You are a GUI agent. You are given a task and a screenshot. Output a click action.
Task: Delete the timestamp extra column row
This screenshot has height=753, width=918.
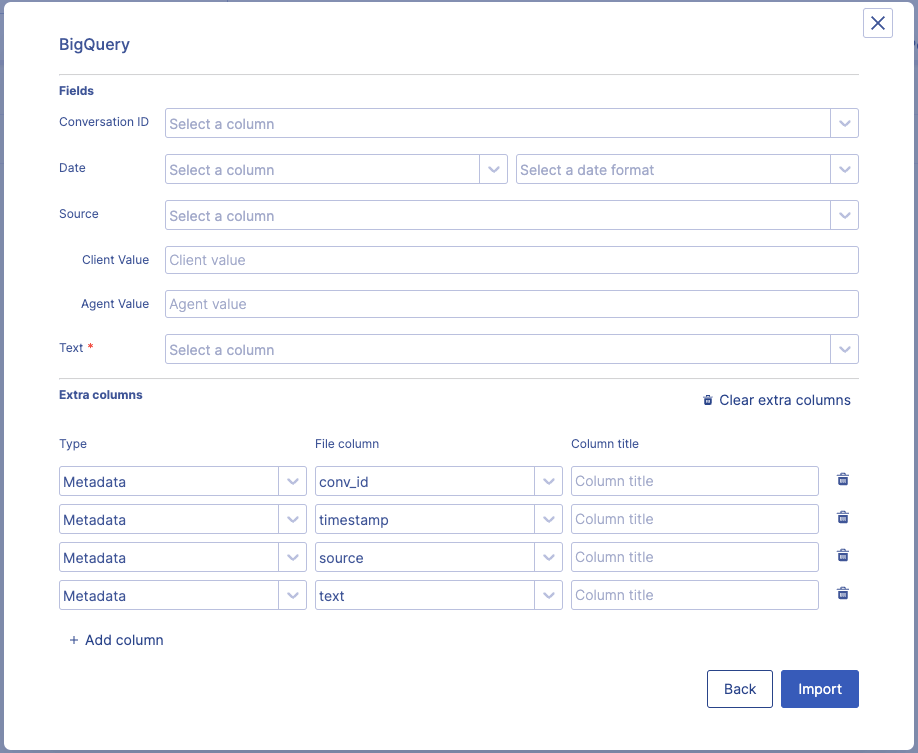(843, 518)
